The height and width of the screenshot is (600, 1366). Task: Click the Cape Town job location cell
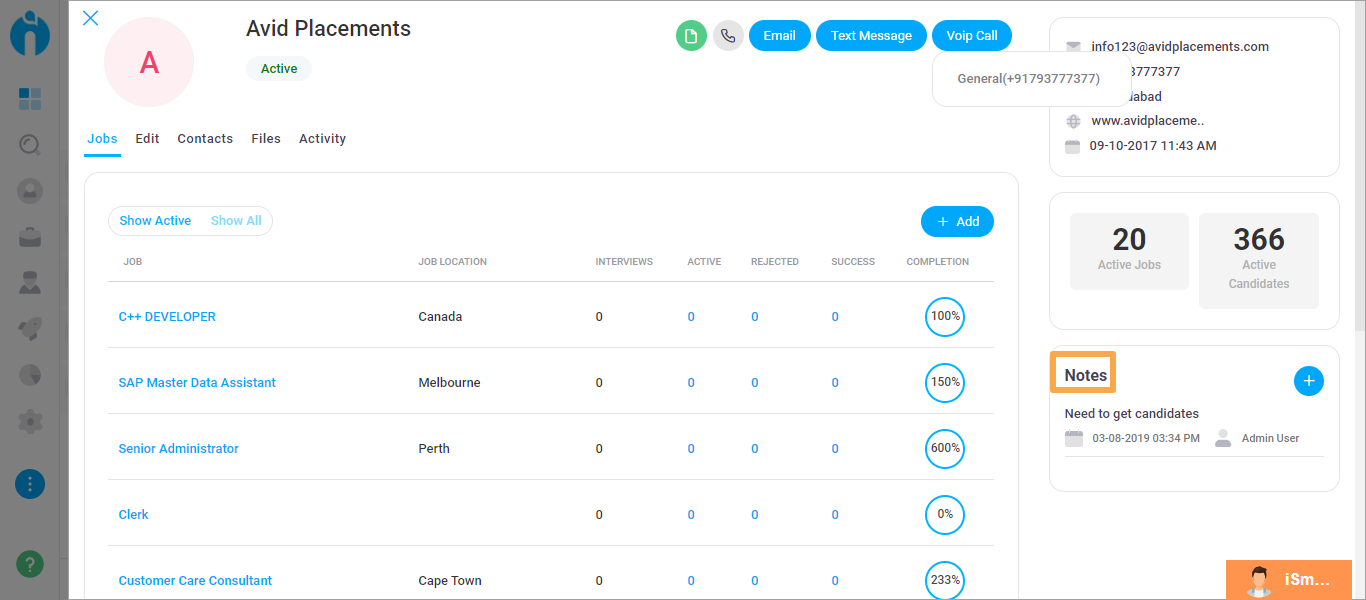point(450,581)
